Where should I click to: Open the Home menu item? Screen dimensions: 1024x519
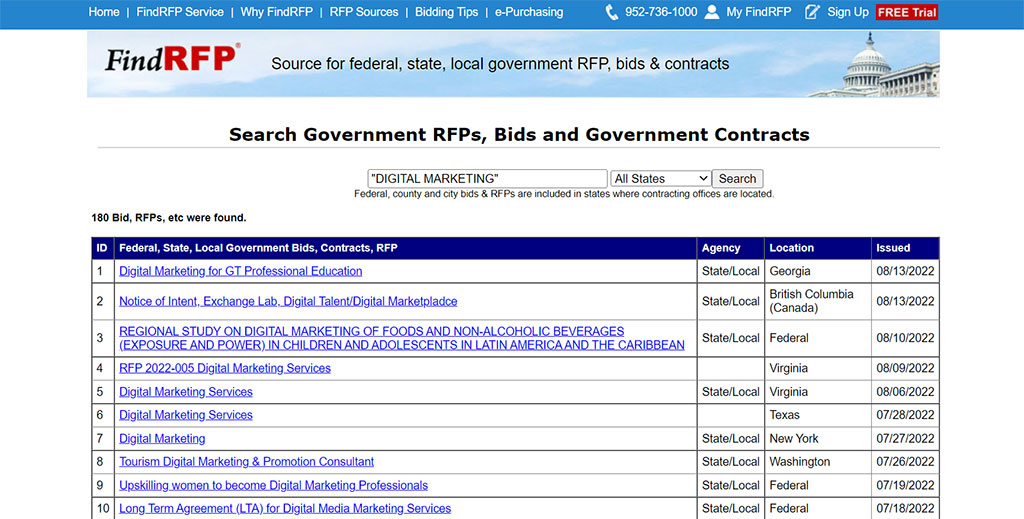tap(104, 12)
